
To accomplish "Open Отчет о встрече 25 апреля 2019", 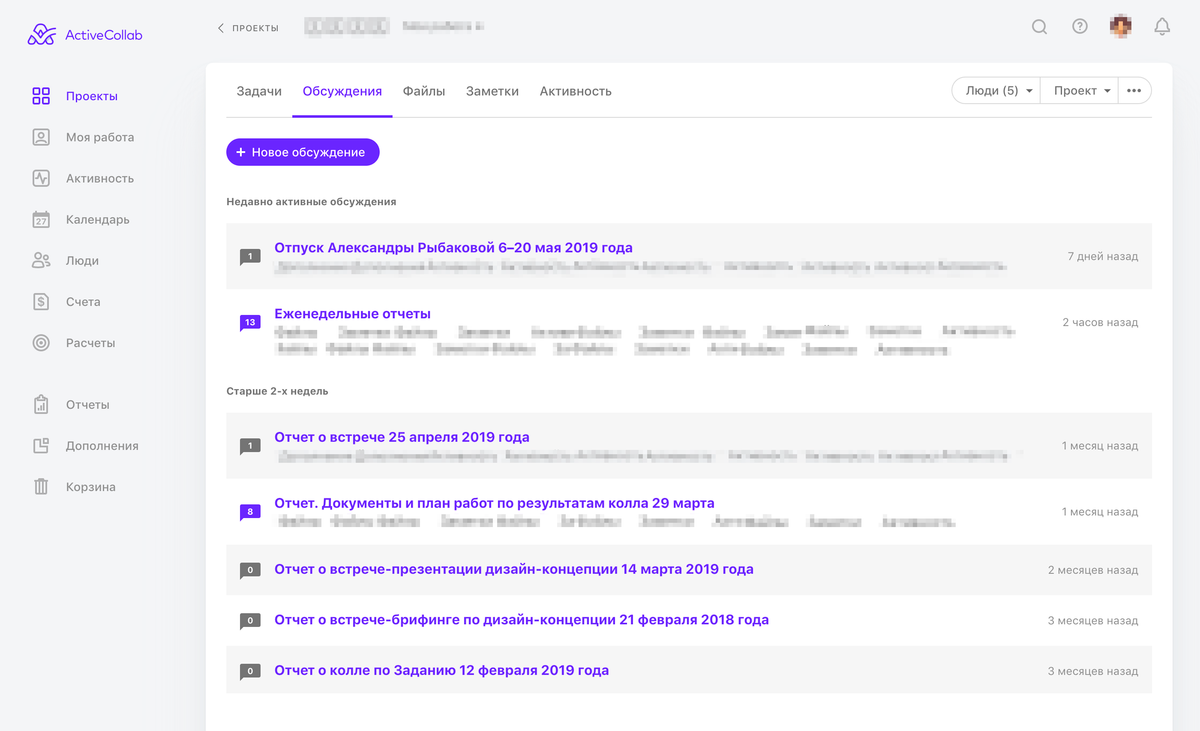I will 402,437.
